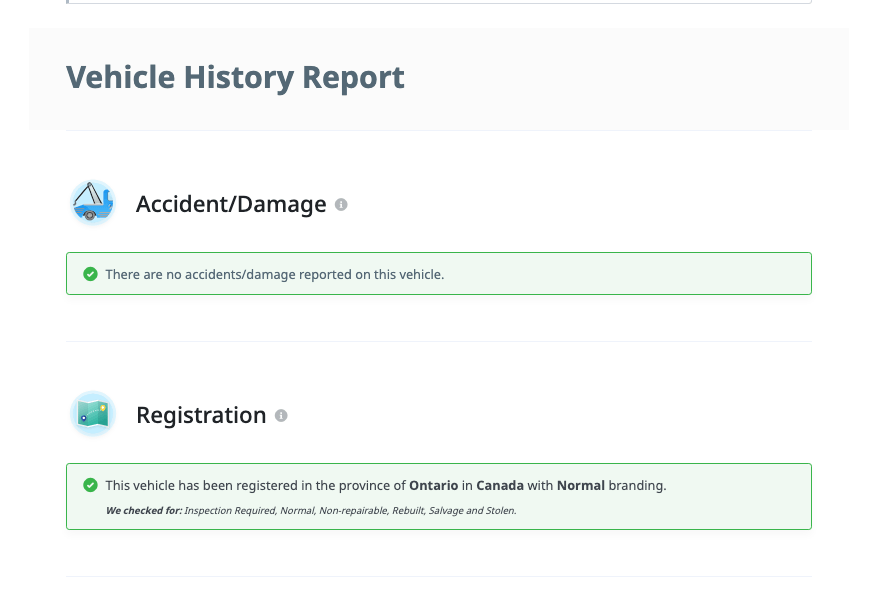This screenshot has height=597, width=879.
Task: Select the Registration section title
Action: click(201, 415)
